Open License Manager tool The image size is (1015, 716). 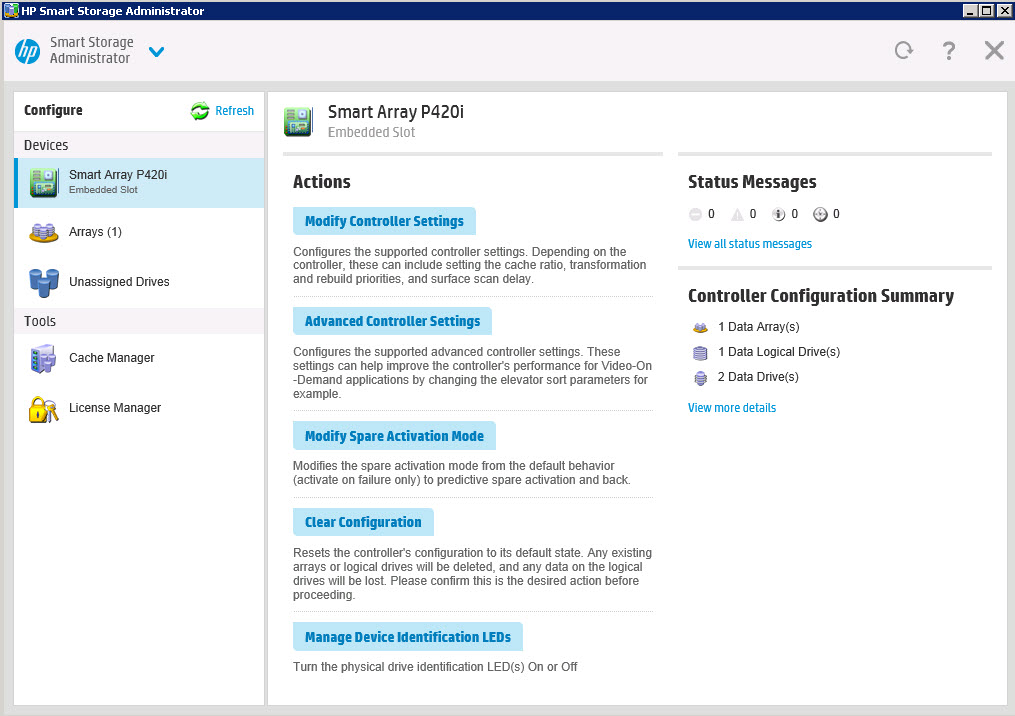[139, 408]
